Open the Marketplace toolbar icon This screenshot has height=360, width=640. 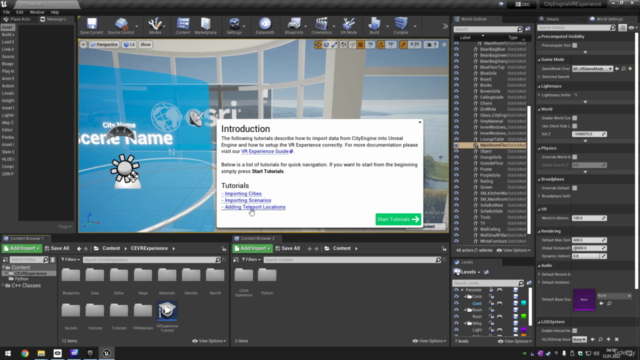click(x=205, y=26)
